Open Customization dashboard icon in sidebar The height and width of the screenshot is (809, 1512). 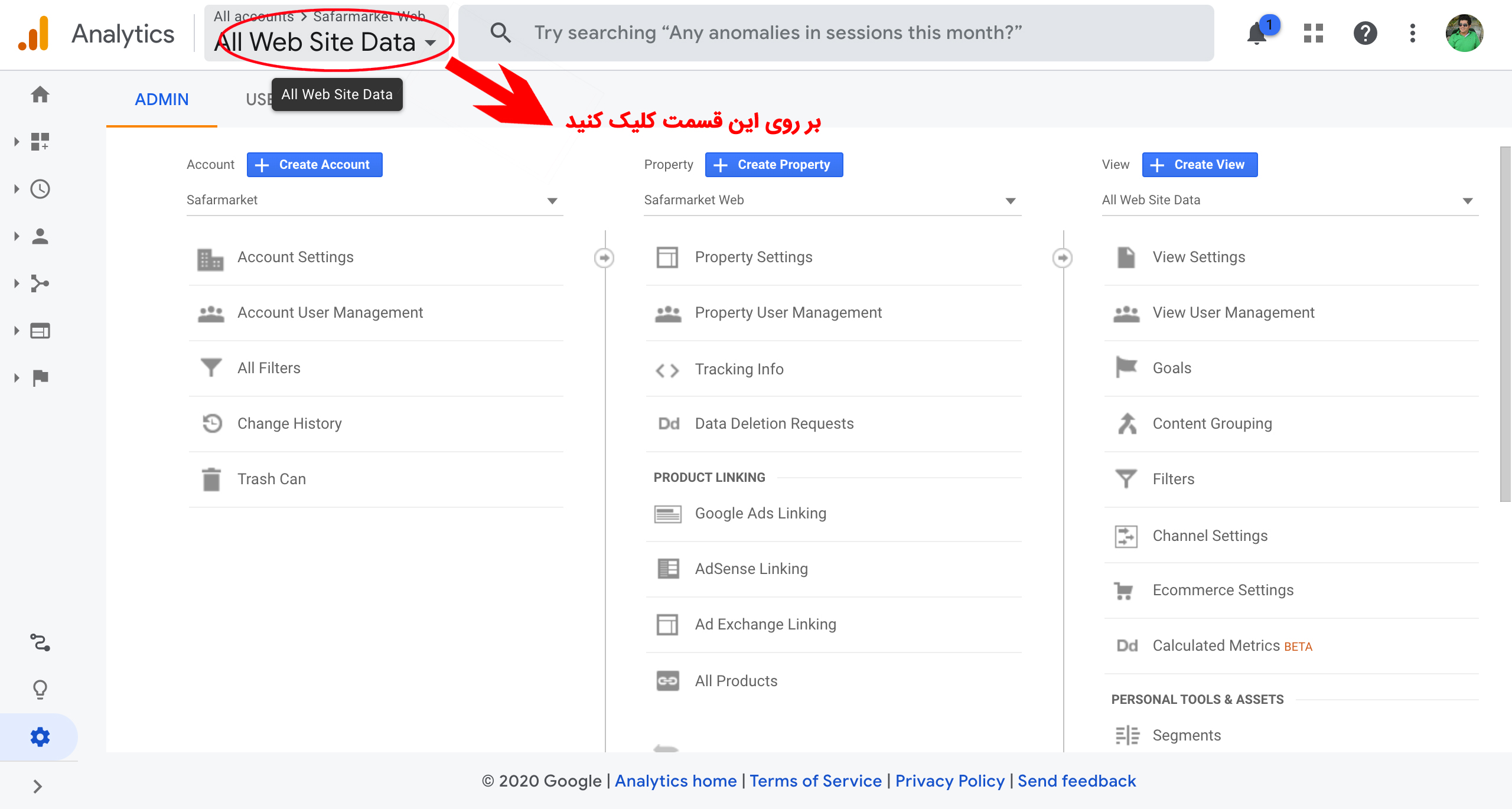click(40, 142)
